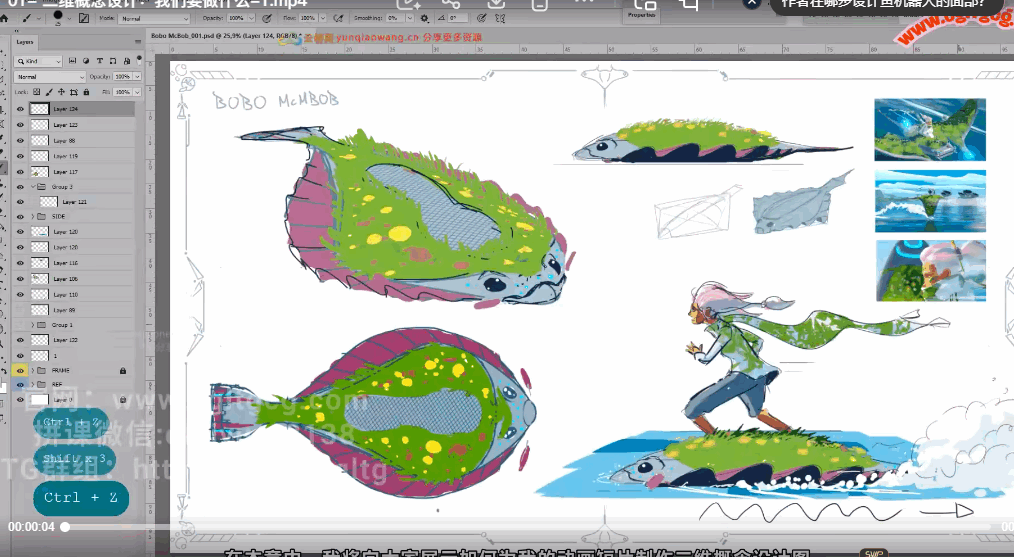Hide Layer 117 eye icon

click(20, 172)
